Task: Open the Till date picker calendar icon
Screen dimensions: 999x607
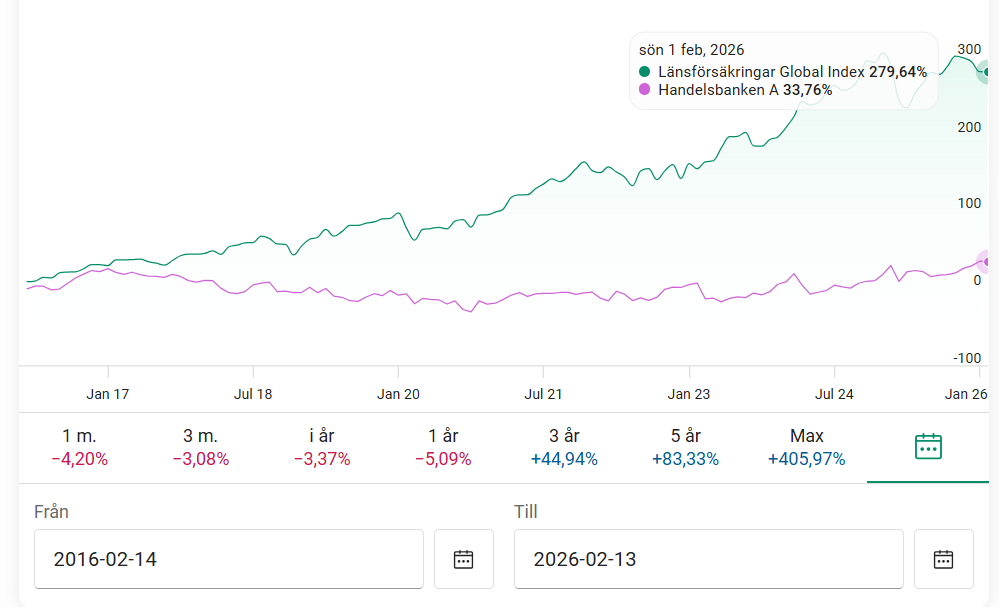Action: point(943,559)
